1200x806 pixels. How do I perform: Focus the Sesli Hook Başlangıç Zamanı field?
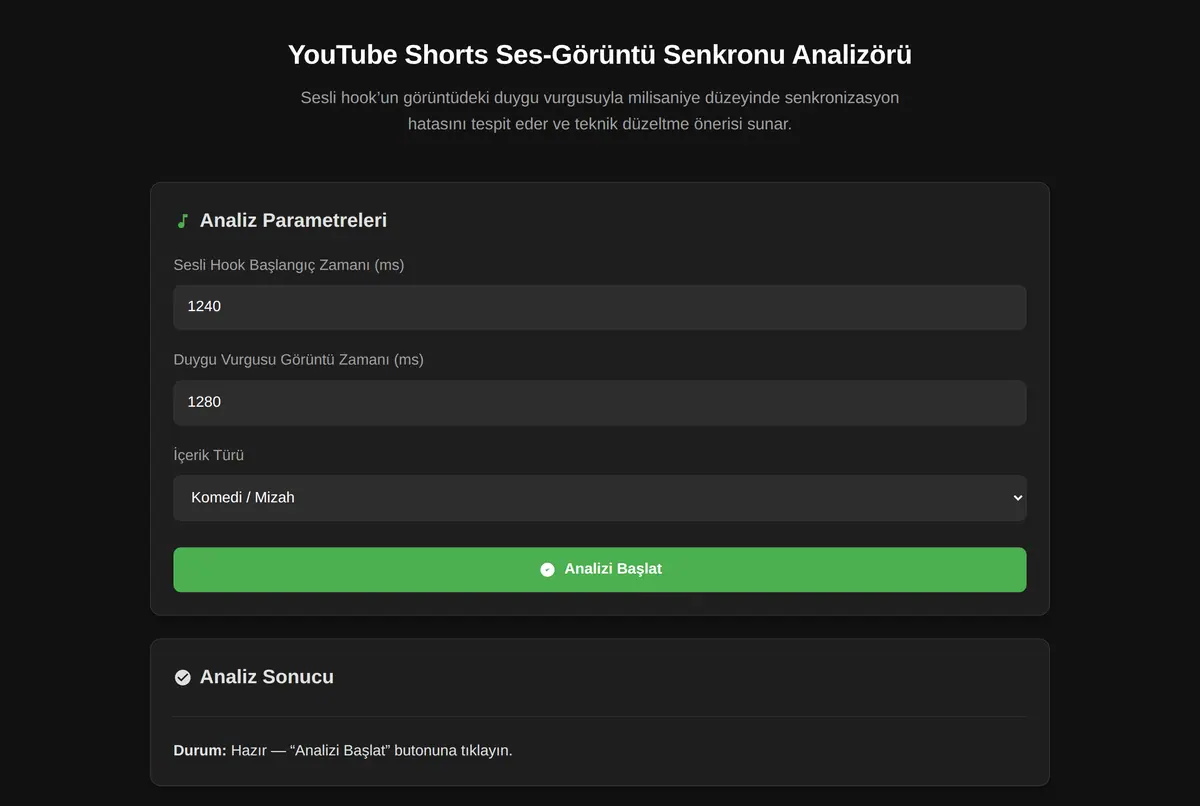click(x=600, y=307)
